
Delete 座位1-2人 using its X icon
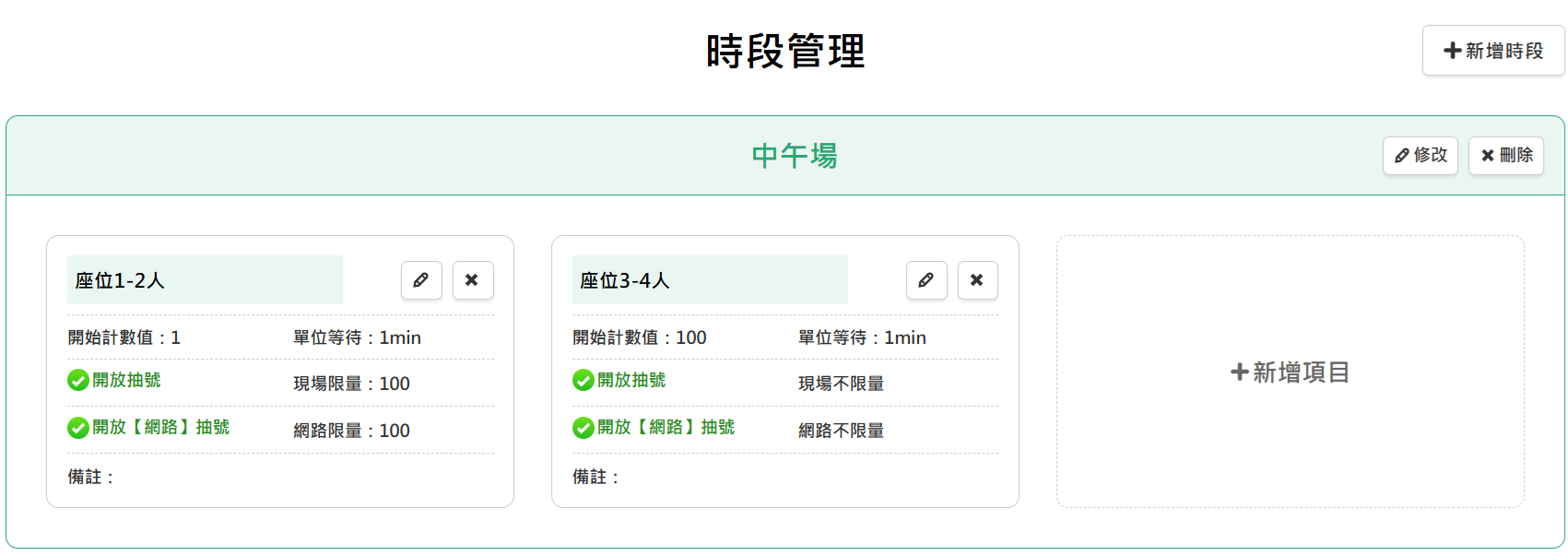473,280
